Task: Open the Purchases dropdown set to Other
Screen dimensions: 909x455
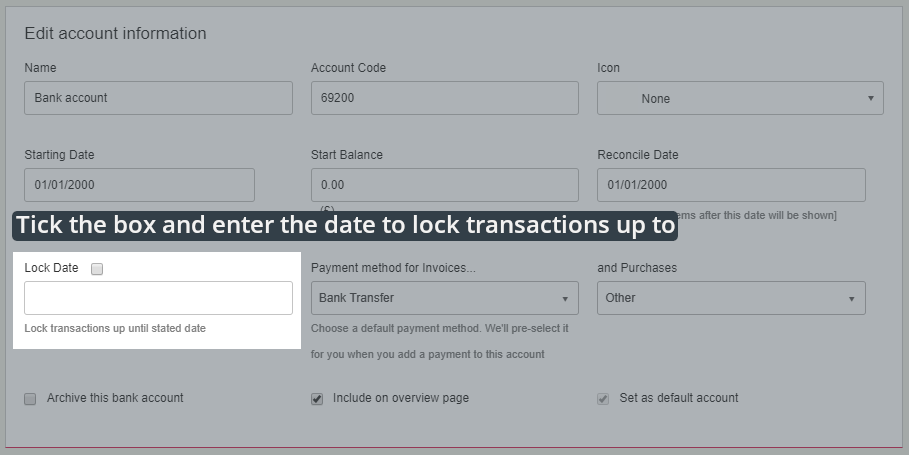Action: 730,298
